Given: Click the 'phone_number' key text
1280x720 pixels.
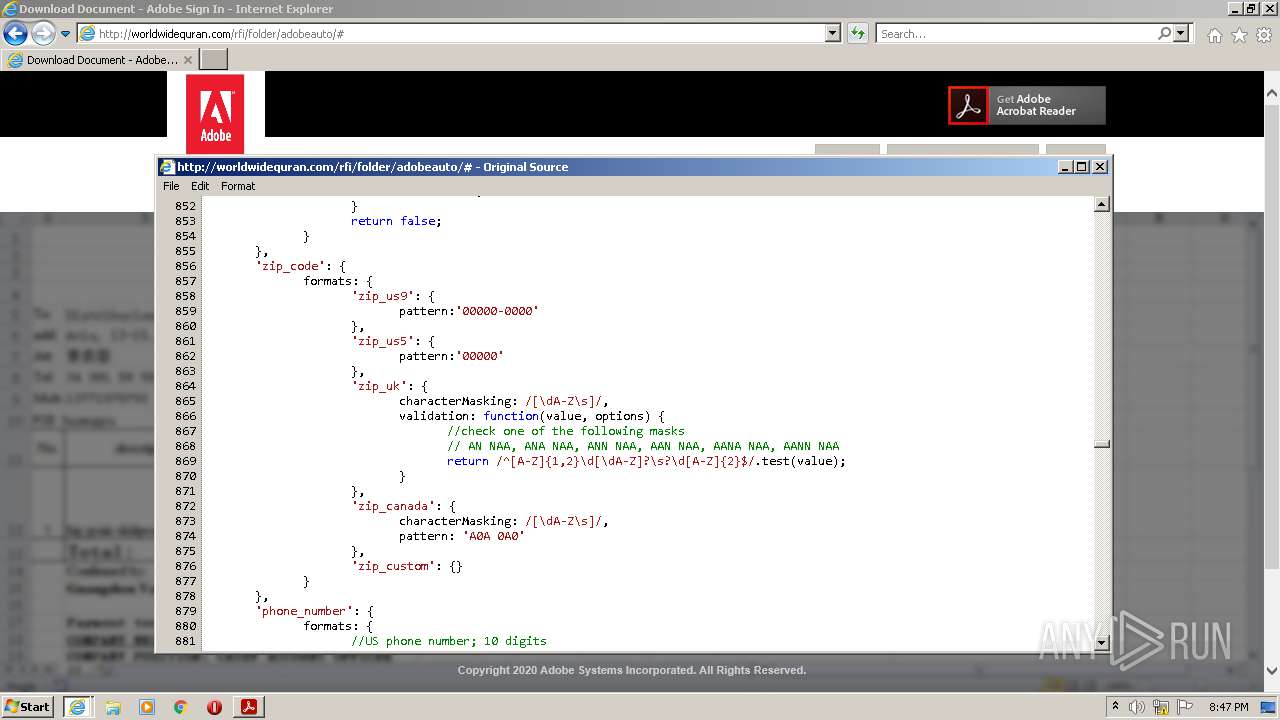Looking at the screenshot, I should click(x=305, y=611).
